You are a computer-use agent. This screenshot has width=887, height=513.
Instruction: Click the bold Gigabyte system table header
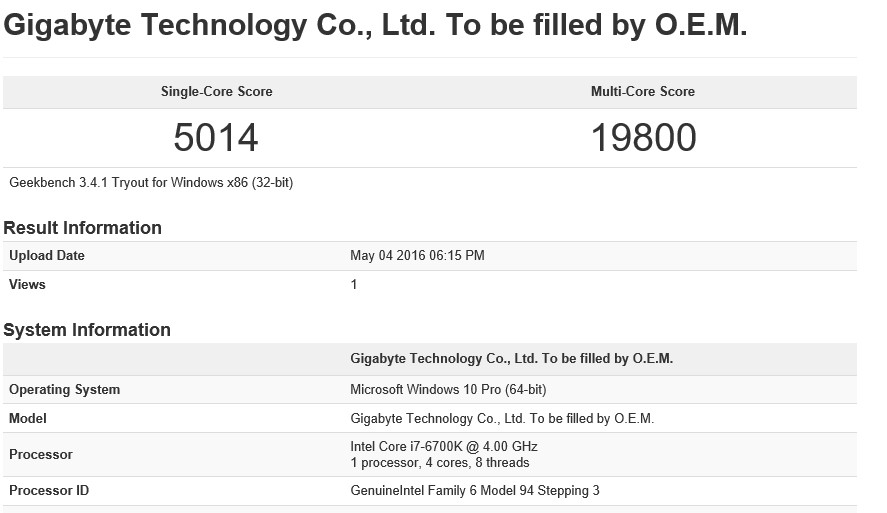click(x=511, y=359)
